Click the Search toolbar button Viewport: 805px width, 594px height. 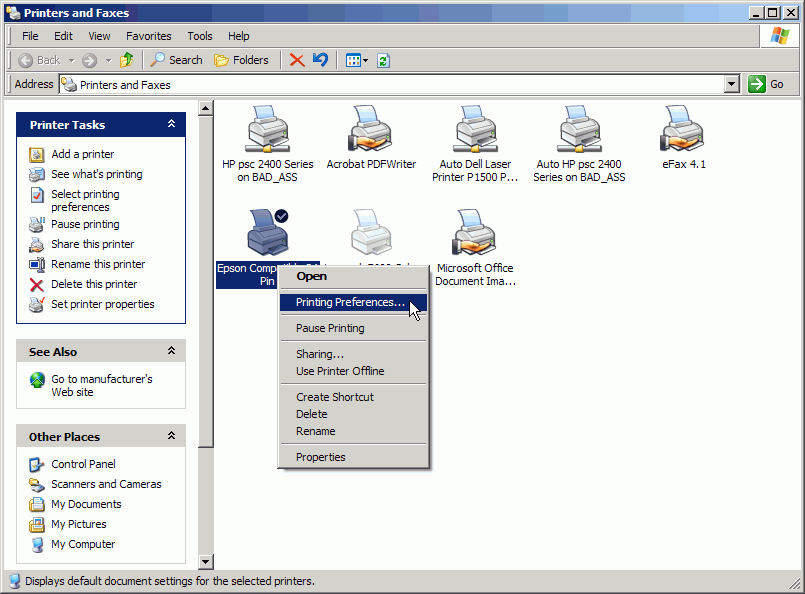[x=176, y=60]
